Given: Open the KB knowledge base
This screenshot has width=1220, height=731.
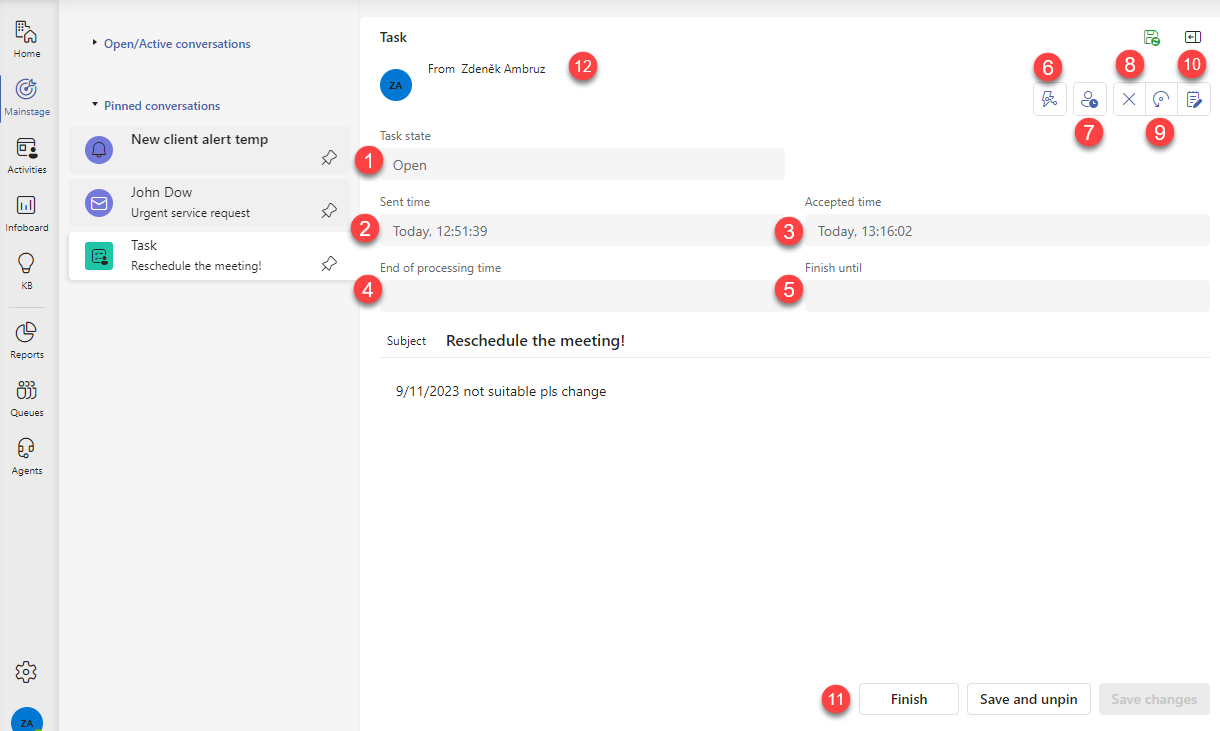Looking at the screenshot, I should coord(27,270).
